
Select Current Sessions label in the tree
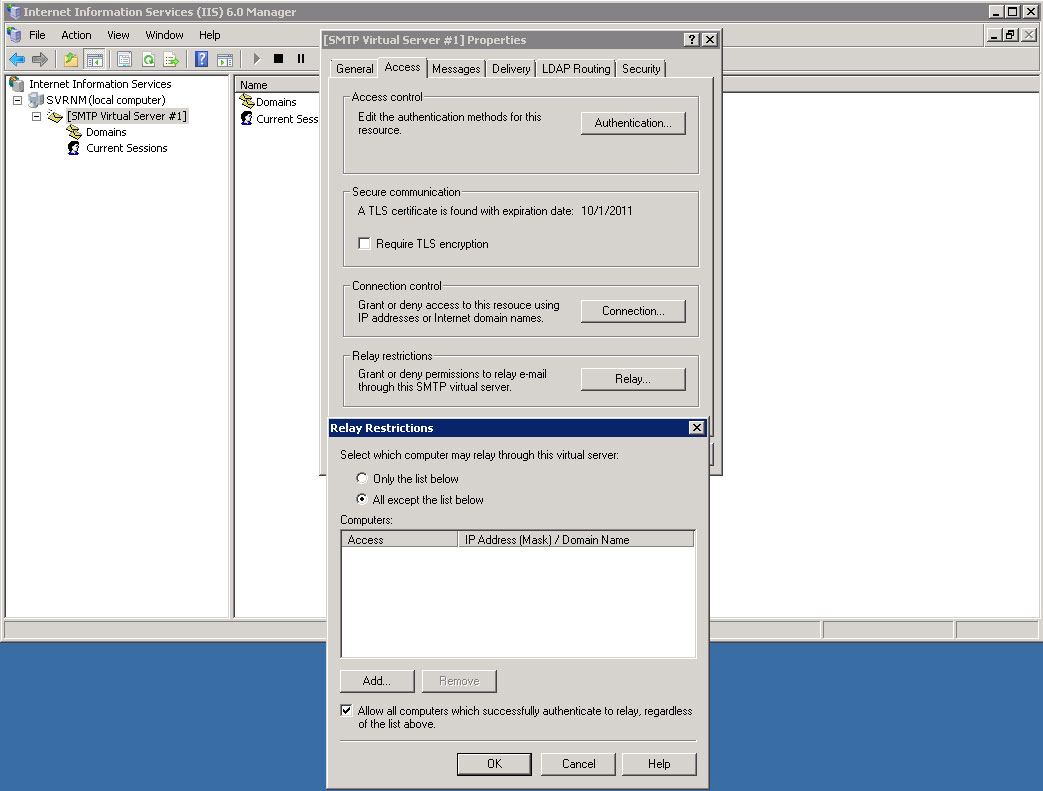point(126,148)
